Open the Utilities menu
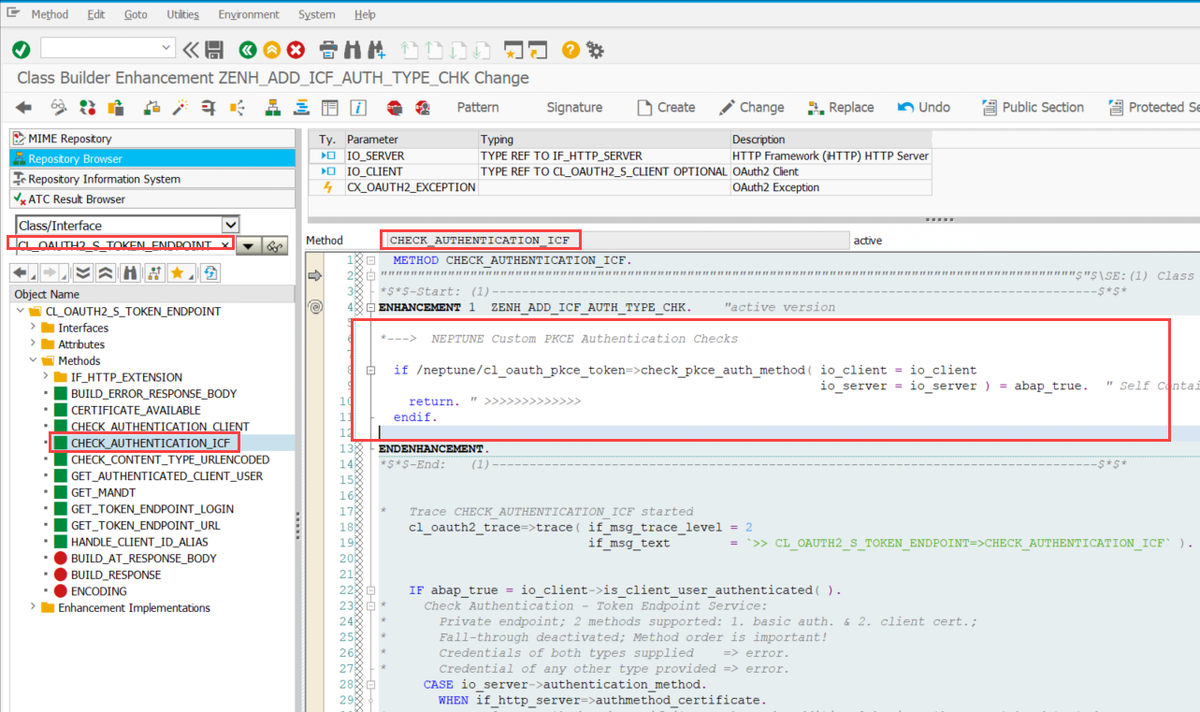 coord(183,14)
